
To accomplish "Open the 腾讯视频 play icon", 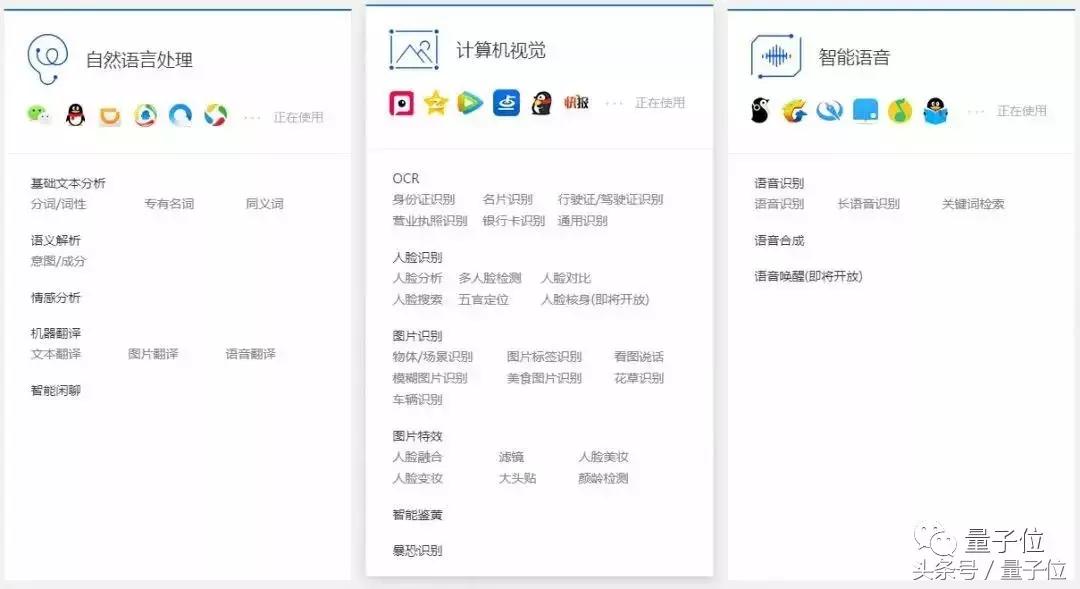I will pyautogui.click(x=469, y=103).
